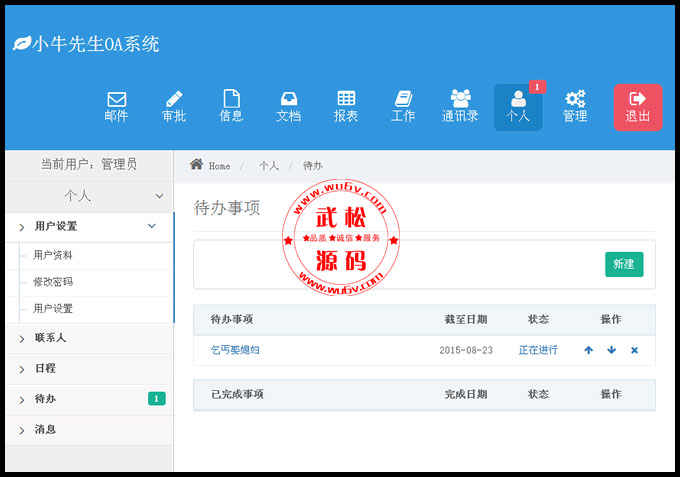Open the 管理 management settings module
This screenshot has height=477, width=680.
pyautogui.click(x=575, y=107)
